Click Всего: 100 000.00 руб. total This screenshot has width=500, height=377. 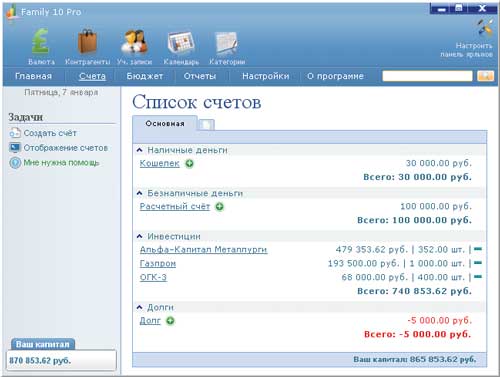coord(414,220)
